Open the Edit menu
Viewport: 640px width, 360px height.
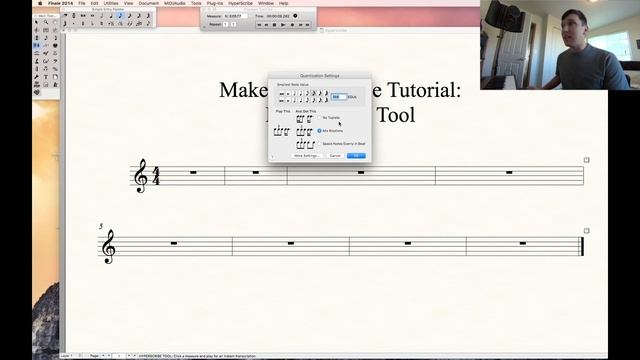[94, 3]
